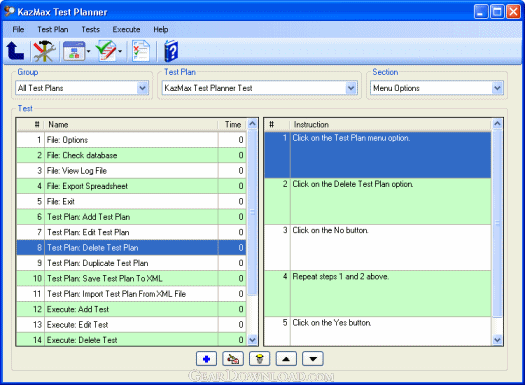
Task: Click the blue plus add button
Action: point(206,359)
